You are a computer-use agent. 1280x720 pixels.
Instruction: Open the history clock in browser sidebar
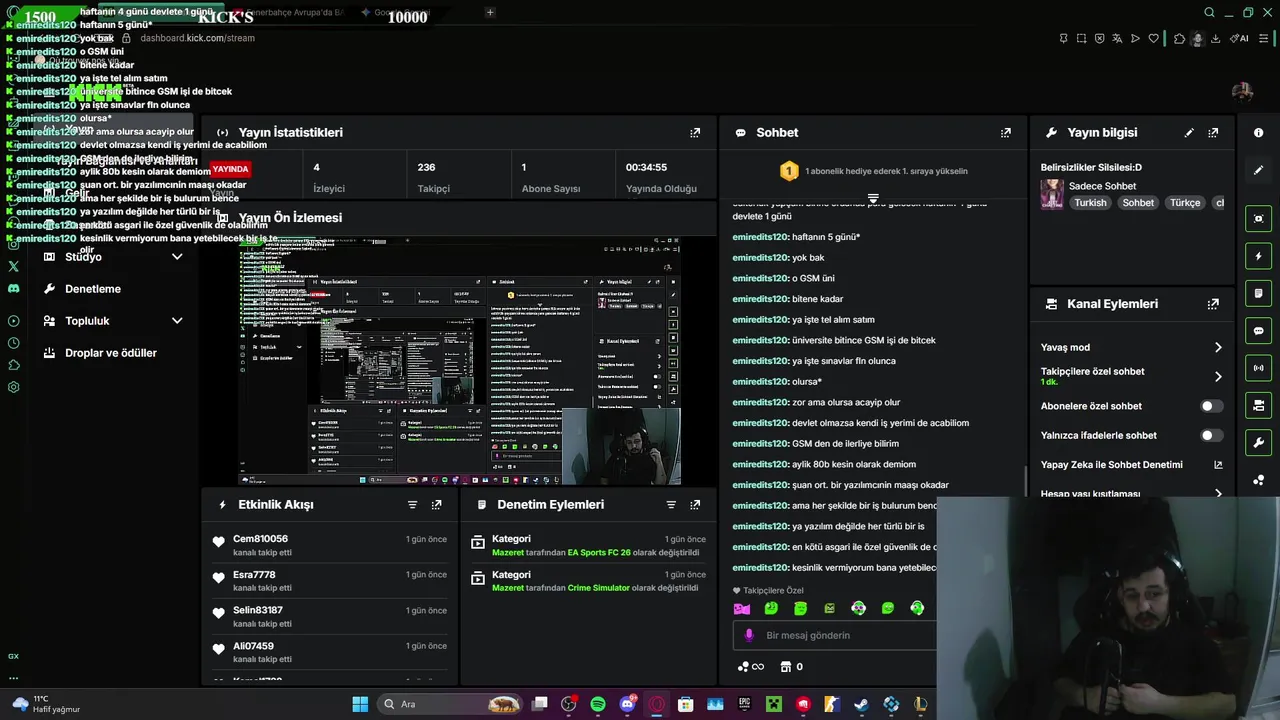point(13,343)
